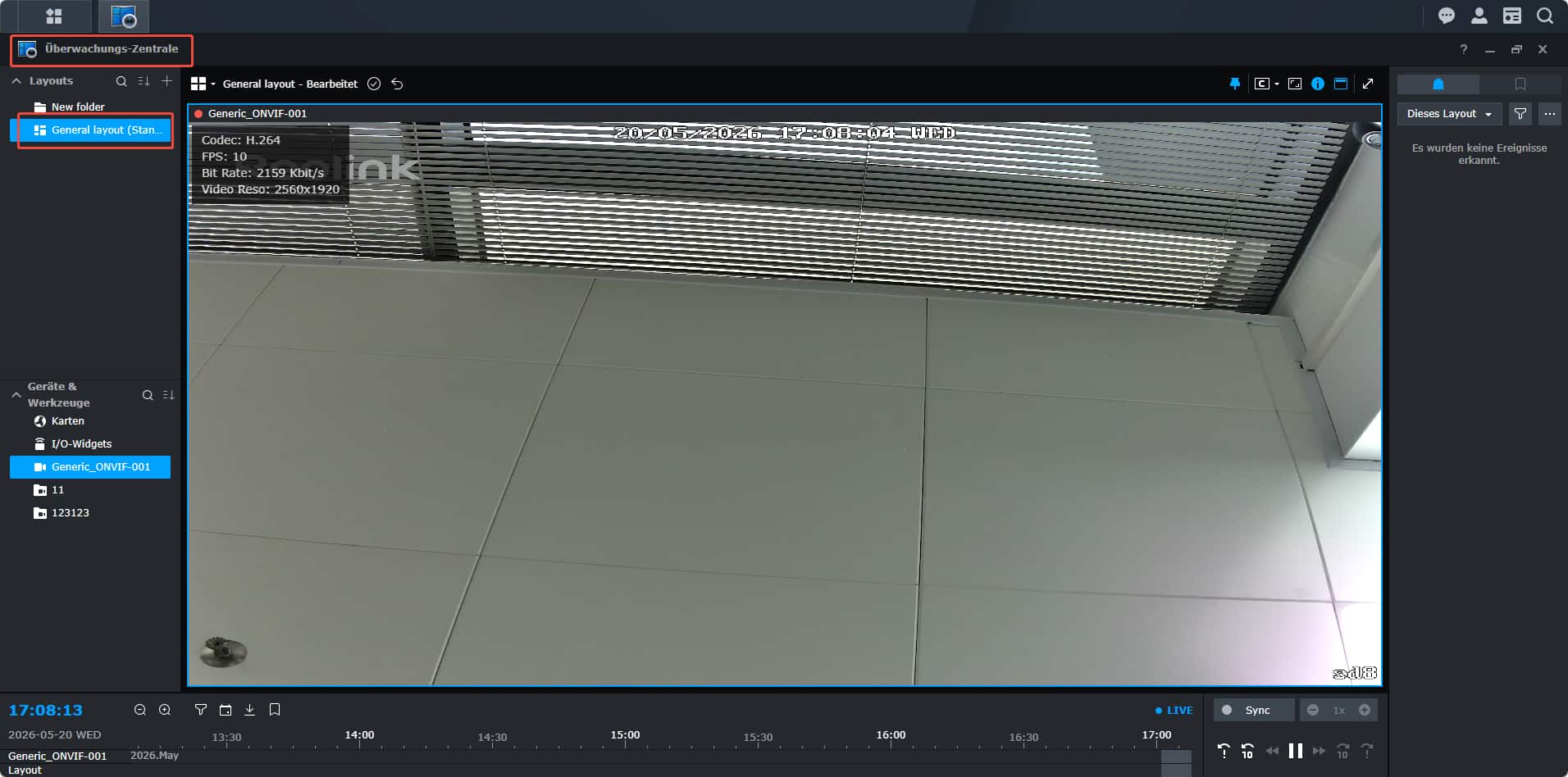The width and height of the screenshot is (1568, 777).
Task: Click the Überwachungs-Zentrale window title
Action: click(112, 49)
